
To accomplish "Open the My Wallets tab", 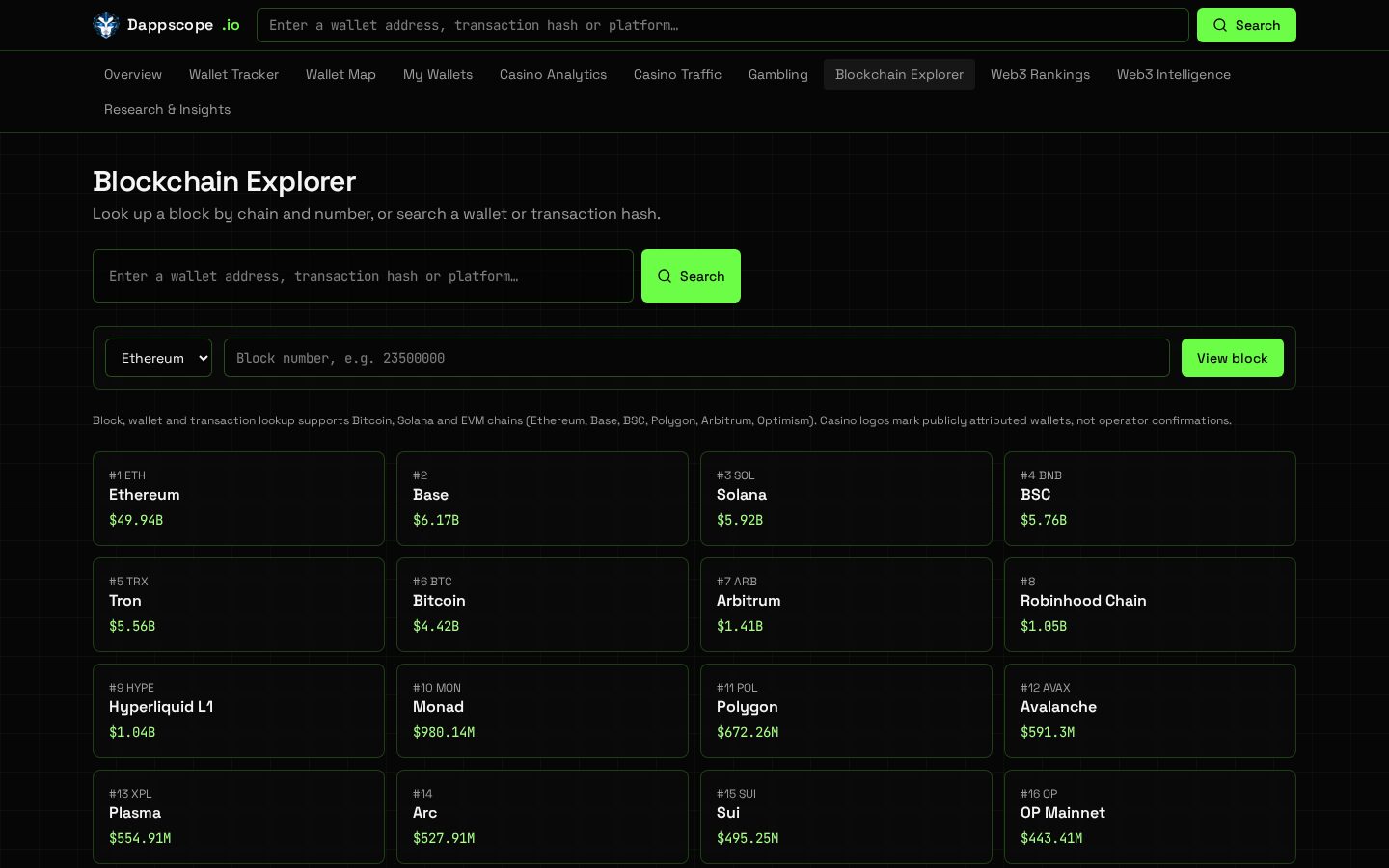I will [x=438, y=74].
